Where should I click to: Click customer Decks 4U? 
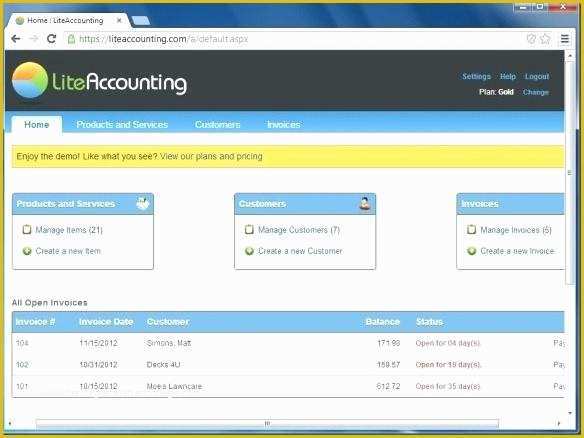tap(164, 365)
